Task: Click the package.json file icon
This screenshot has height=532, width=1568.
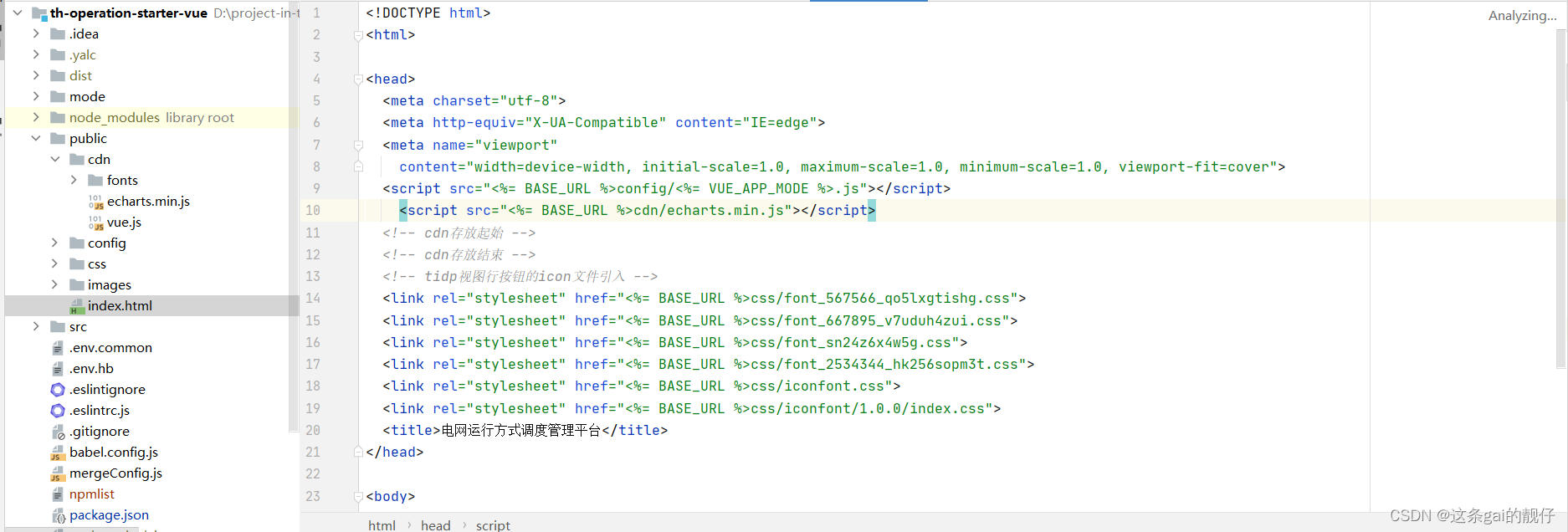Action: (x=58, y=515)
